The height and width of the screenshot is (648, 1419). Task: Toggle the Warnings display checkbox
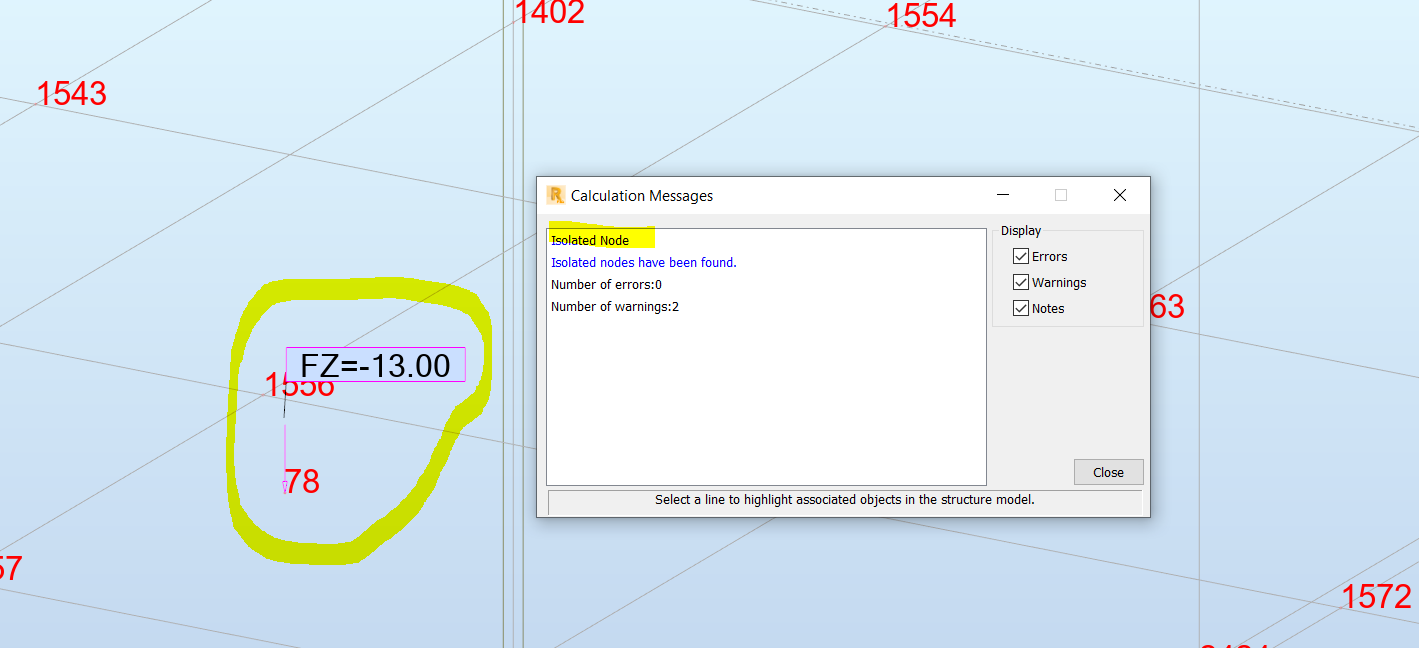pyautogui.click(x=1021, y=281)
